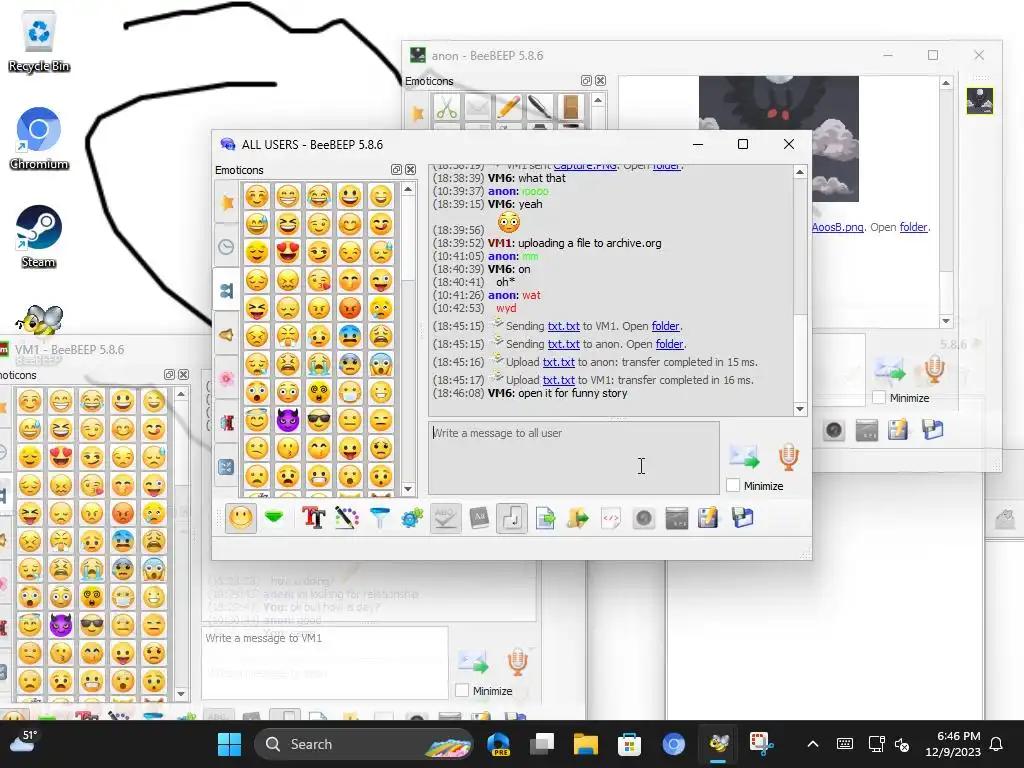This screenshot has height=768, width=1024.
Task: Close the Emoticons panel in ALL USERS window
Action: [411, 170]
